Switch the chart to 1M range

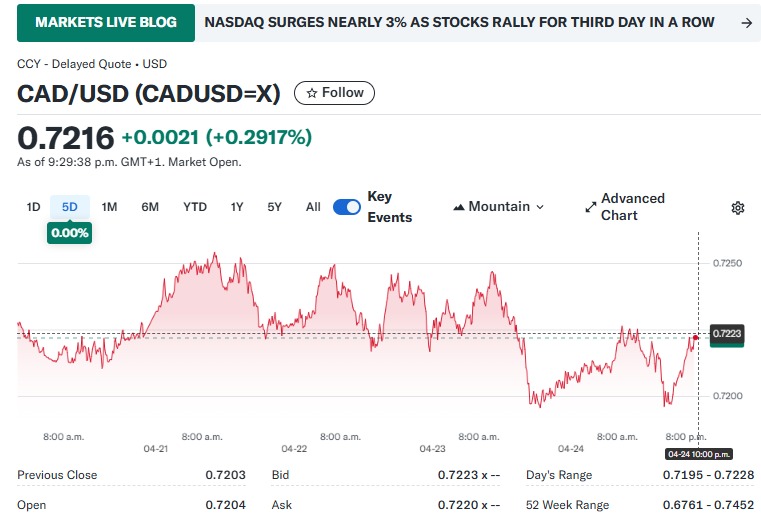click(110, 207)
